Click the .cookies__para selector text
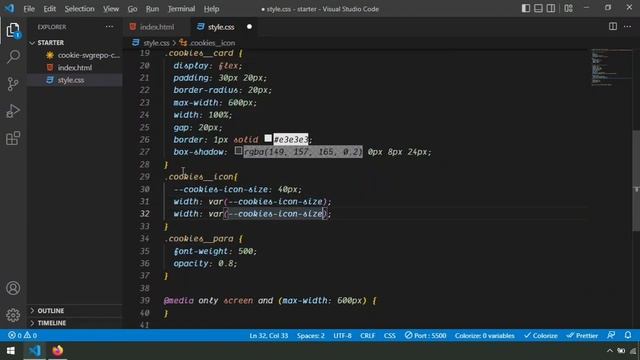 [199, 239]
